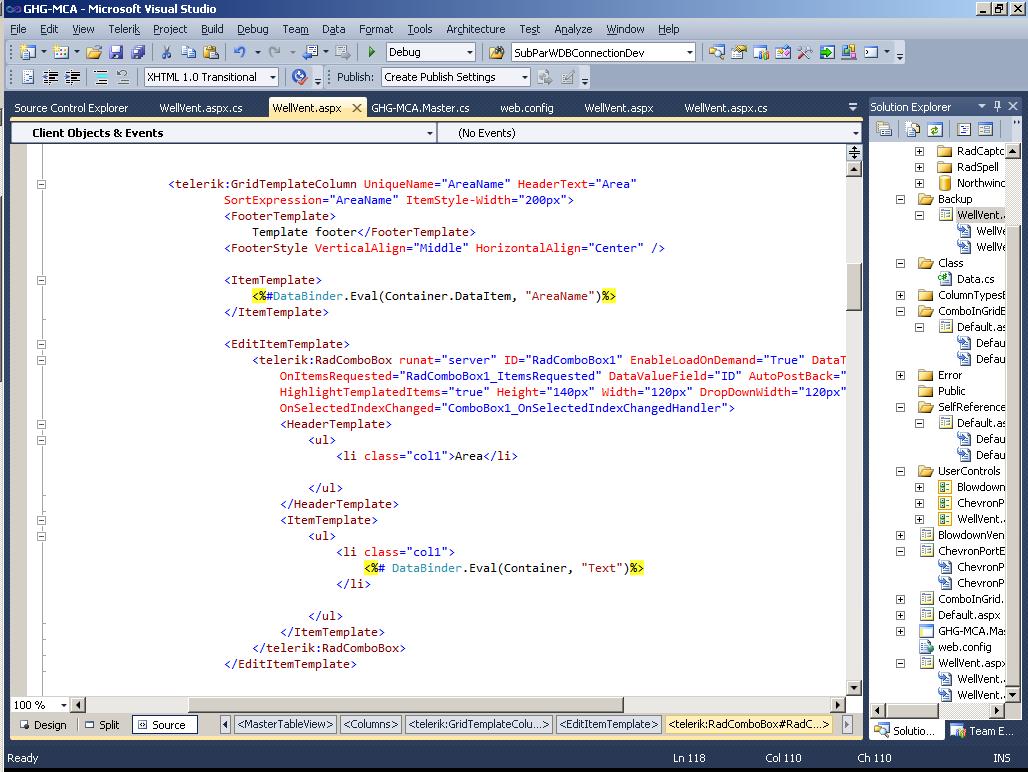
Task: Open the Debug configuration dropdown
Action: (x=468, y=52)
